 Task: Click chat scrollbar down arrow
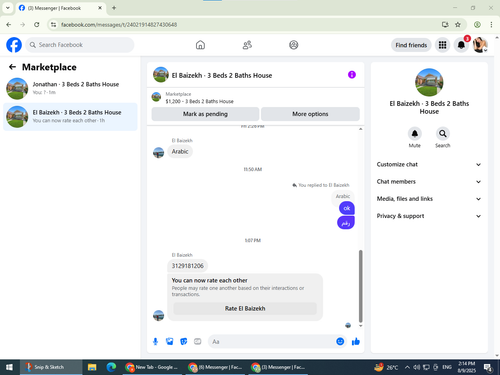pyautogui.click(x=360, y=326)
